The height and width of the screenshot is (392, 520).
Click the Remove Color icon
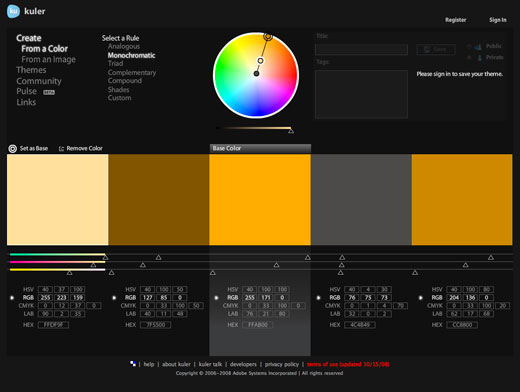pyautogui.click(x=61, y=149)
